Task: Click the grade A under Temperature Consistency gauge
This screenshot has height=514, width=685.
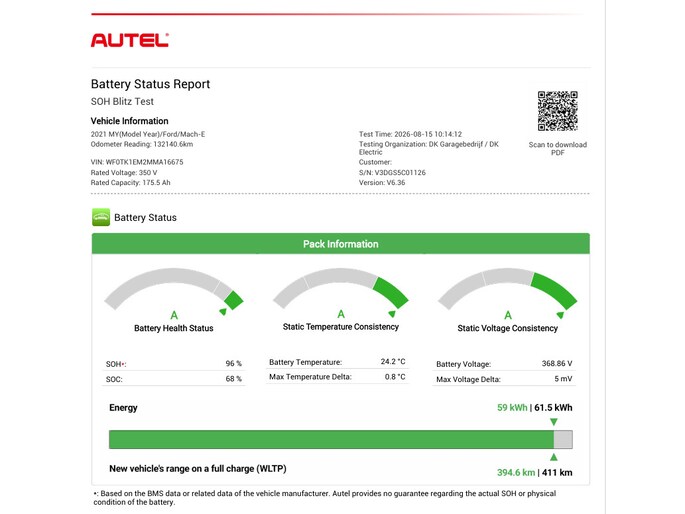Action: click(341, 314)
